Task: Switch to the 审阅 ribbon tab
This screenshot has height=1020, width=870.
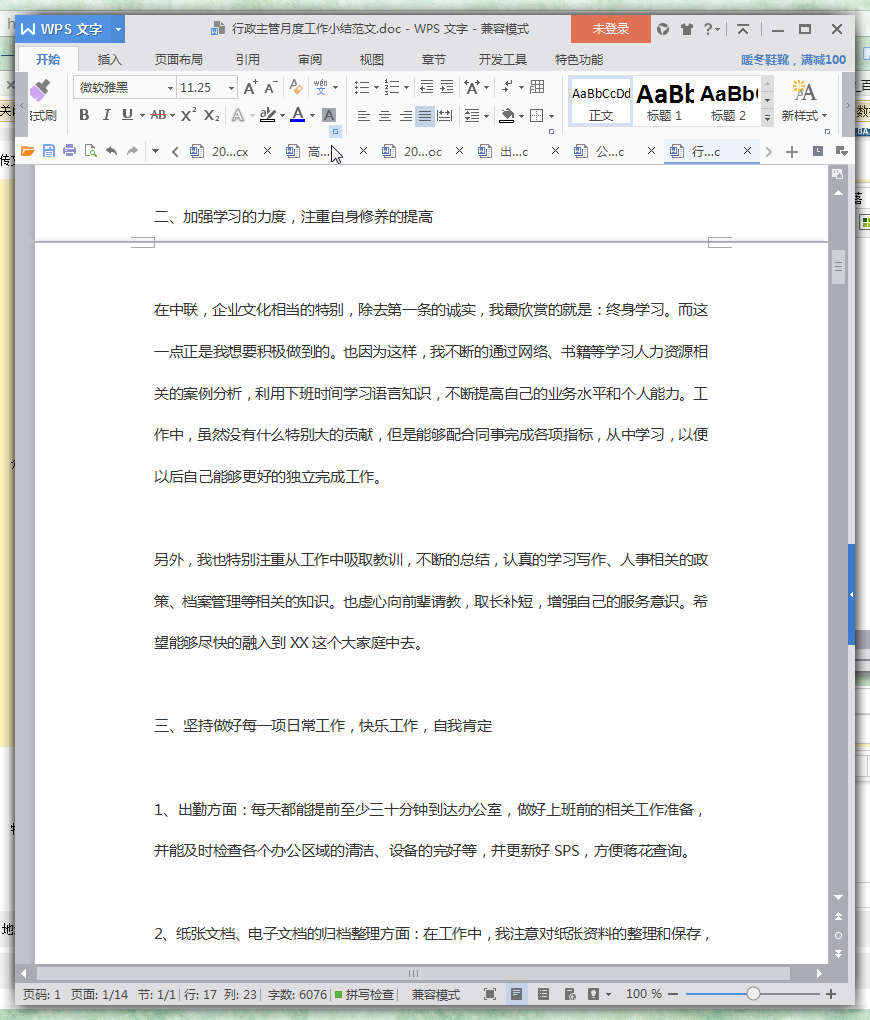Action: coord(310,60)
